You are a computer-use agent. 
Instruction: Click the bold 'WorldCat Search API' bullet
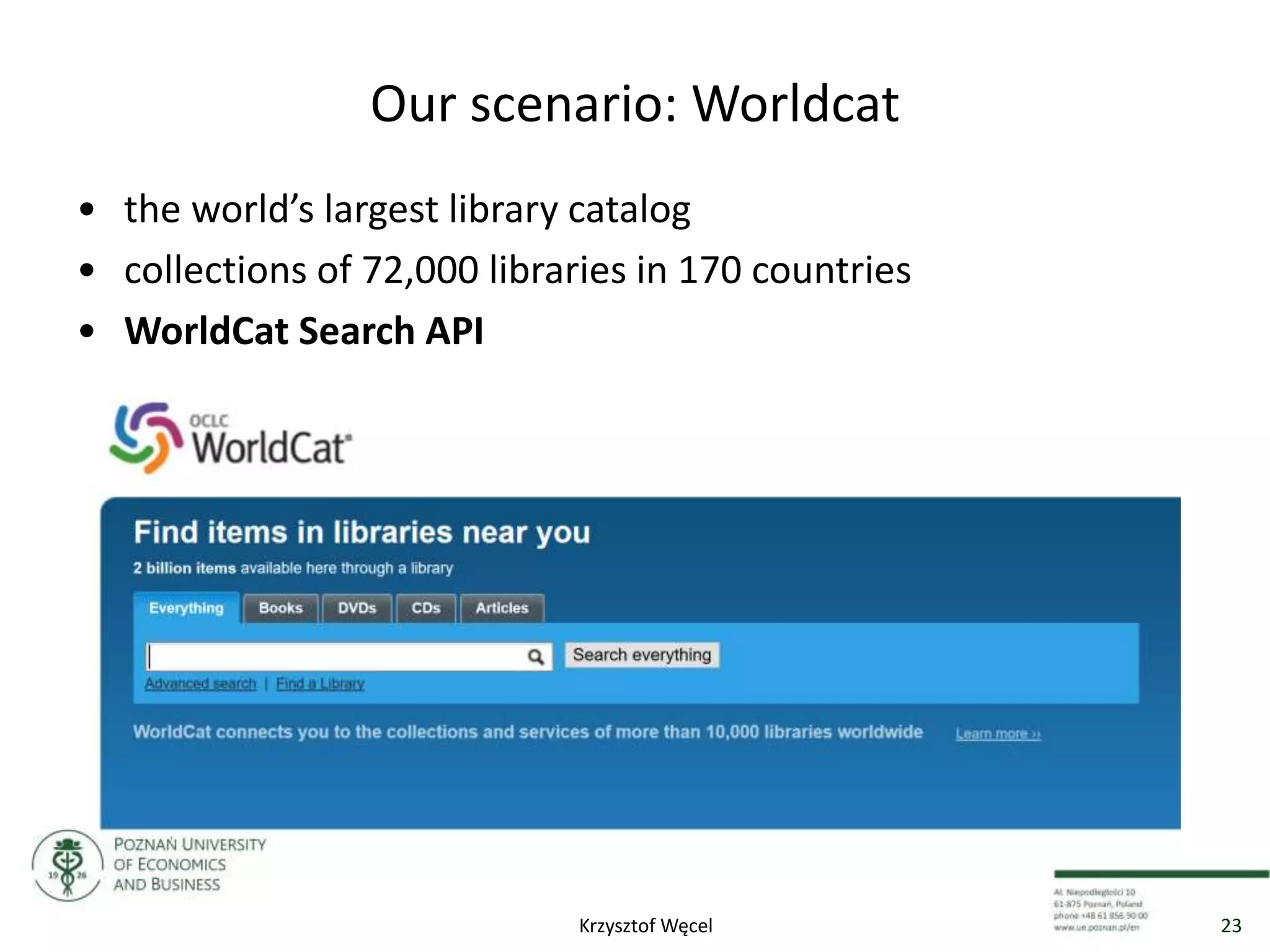click(304, 330)
